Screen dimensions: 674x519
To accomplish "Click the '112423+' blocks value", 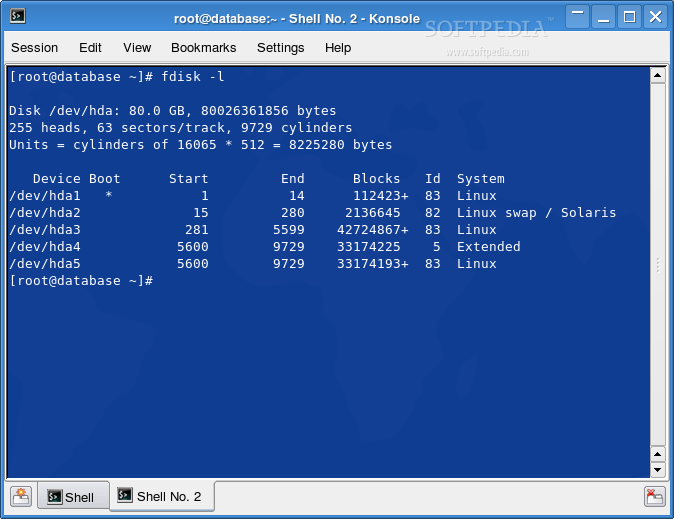I will click(380, 196).
